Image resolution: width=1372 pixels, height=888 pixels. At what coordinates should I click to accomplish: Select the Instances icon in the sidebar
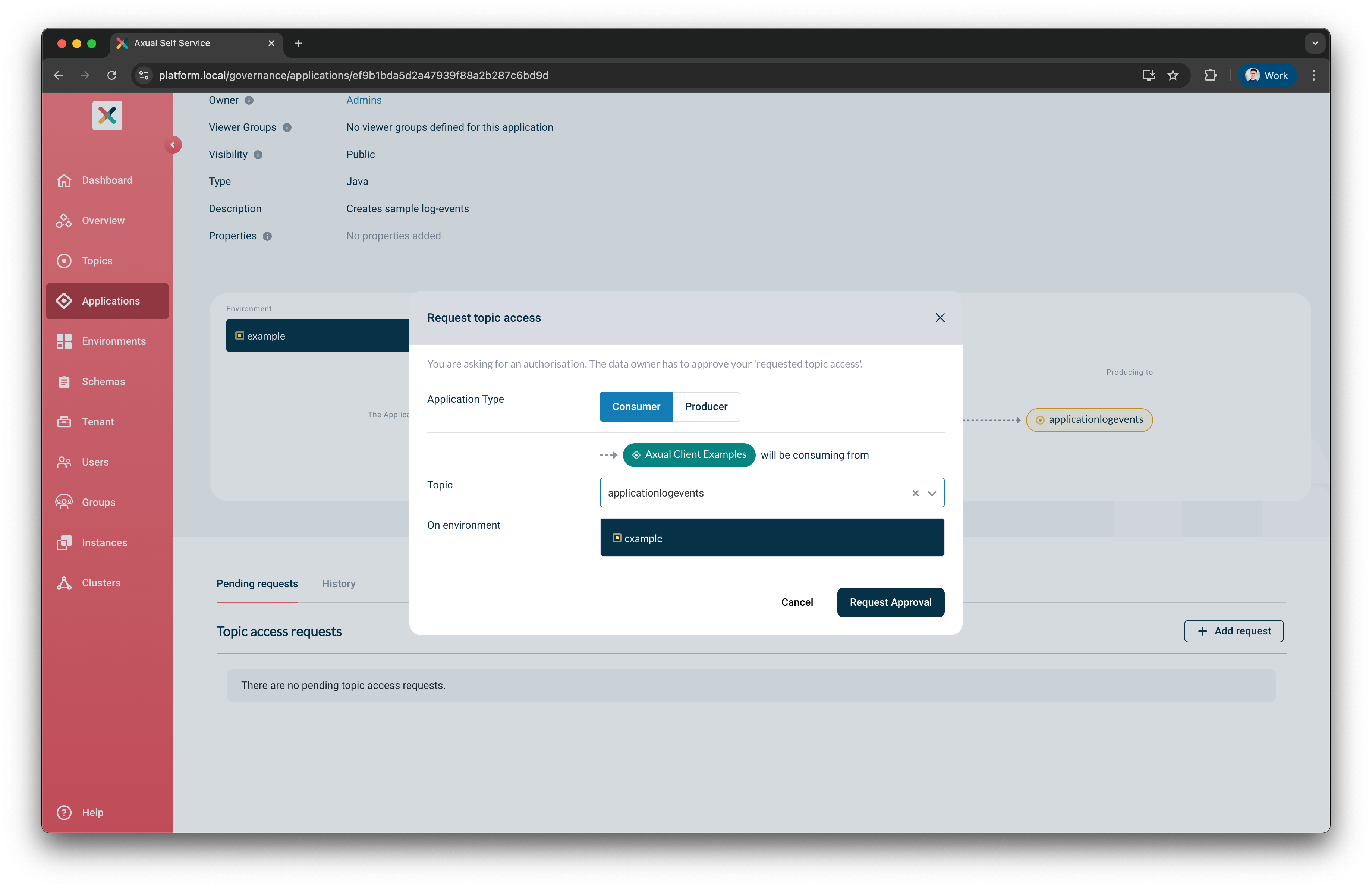(64, 542)
